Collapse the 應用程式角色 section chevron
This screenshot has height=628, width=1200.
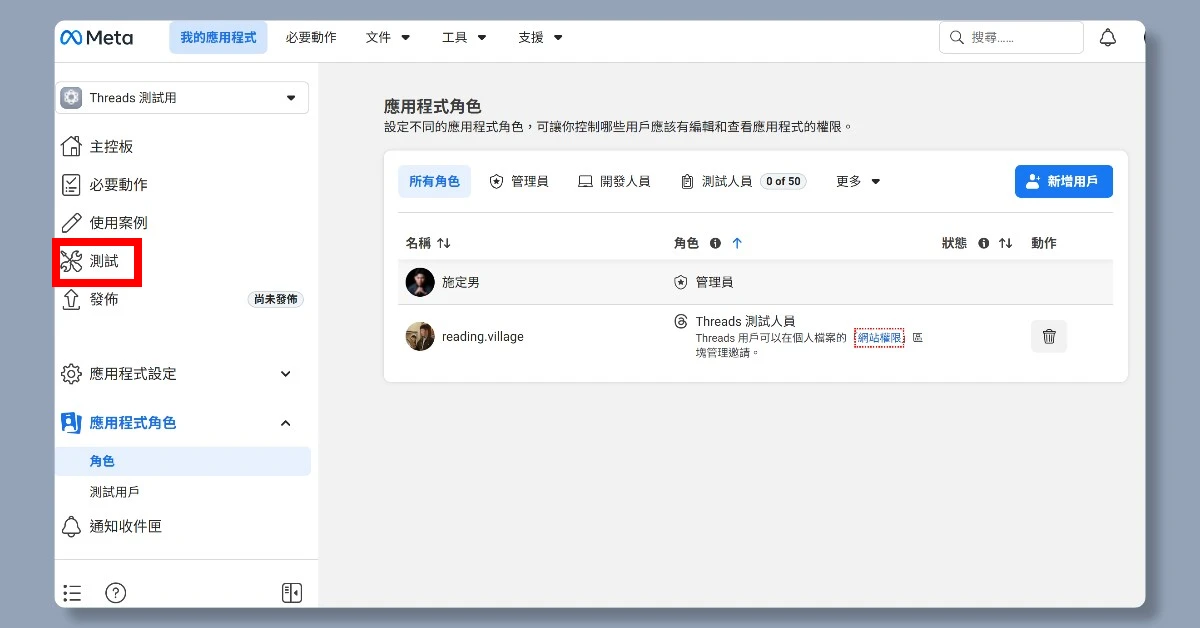285,423
